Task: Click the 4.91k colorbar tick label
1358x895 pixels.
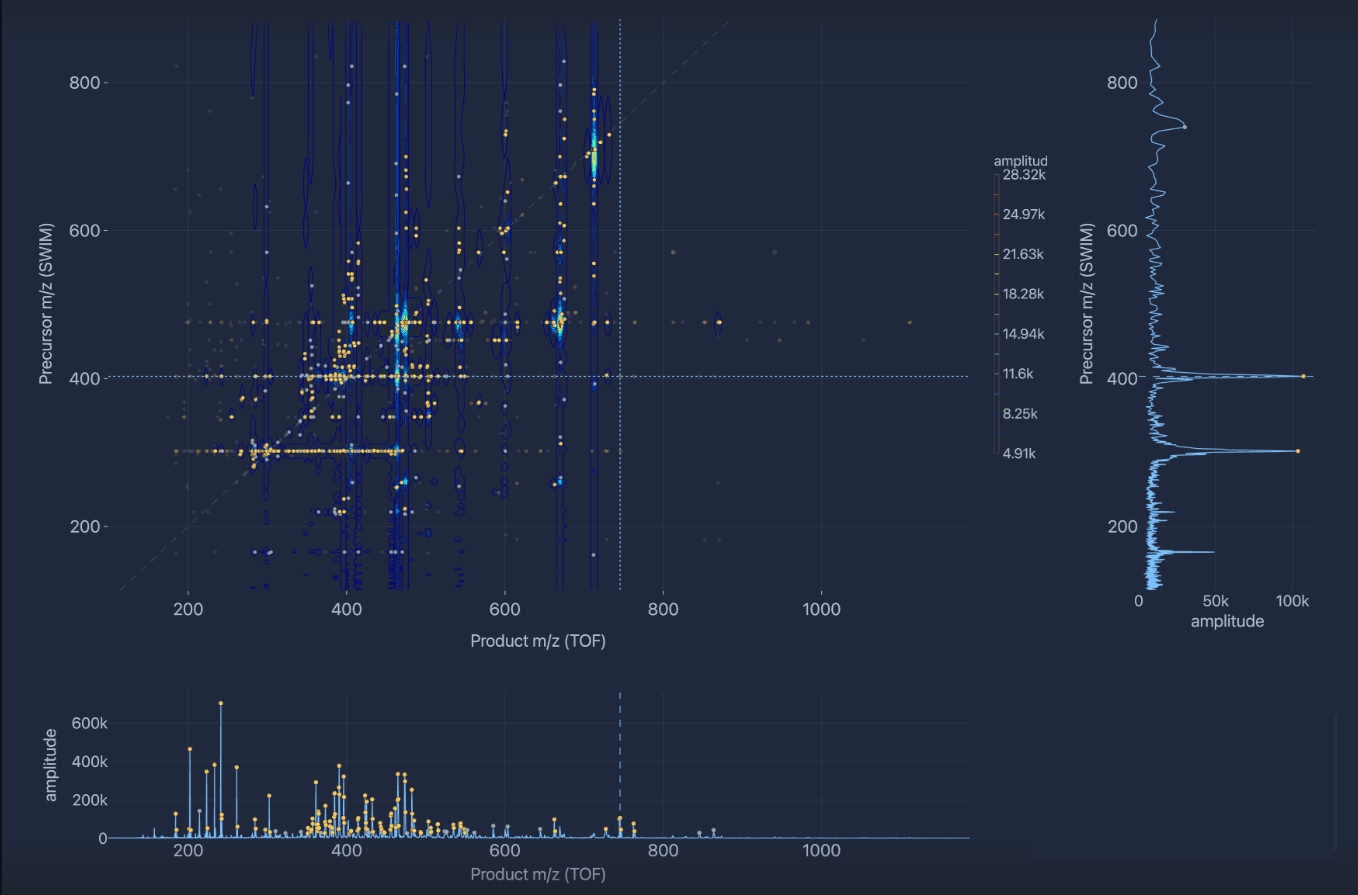Action: [x=1021, y=454]
